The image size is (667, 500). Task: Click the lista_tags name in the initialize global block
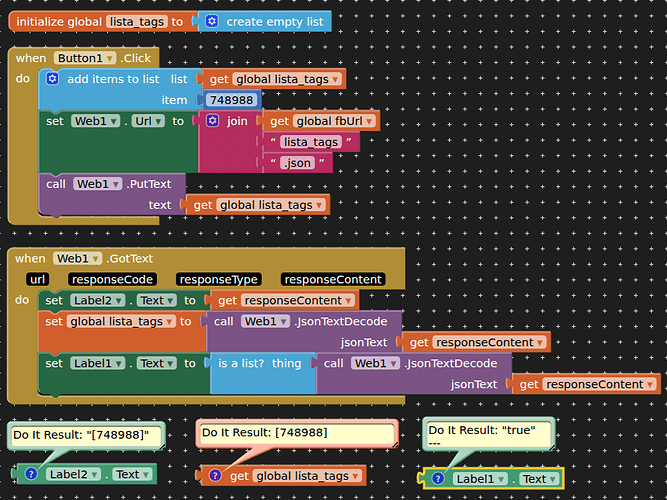click(x=137, y=22)
